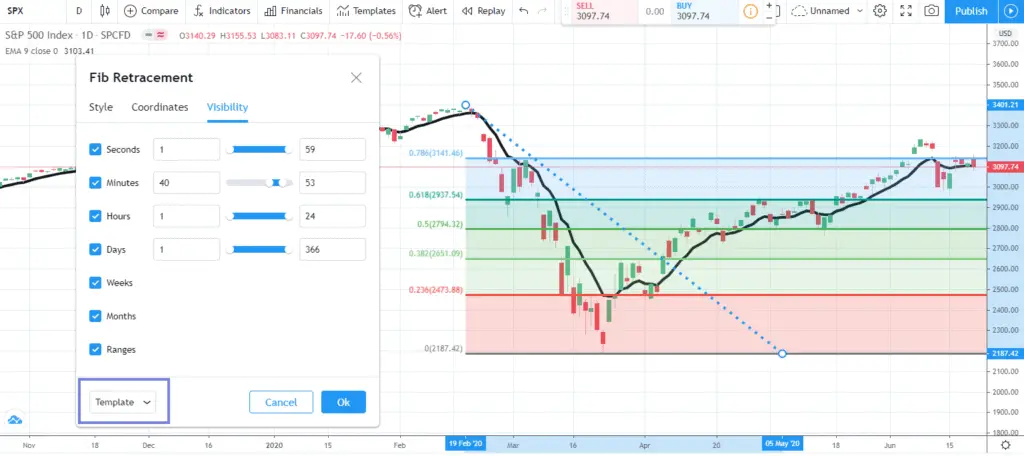1024x456 pixels.
Task: Click the chart settings gear icon
Action: point(880,10)
